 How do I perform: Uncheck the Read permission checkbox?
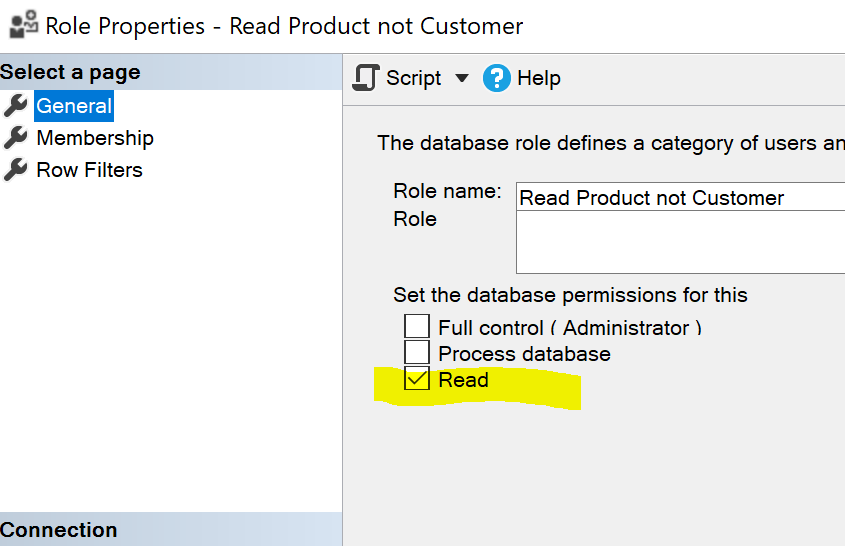[x=417, y=378]
